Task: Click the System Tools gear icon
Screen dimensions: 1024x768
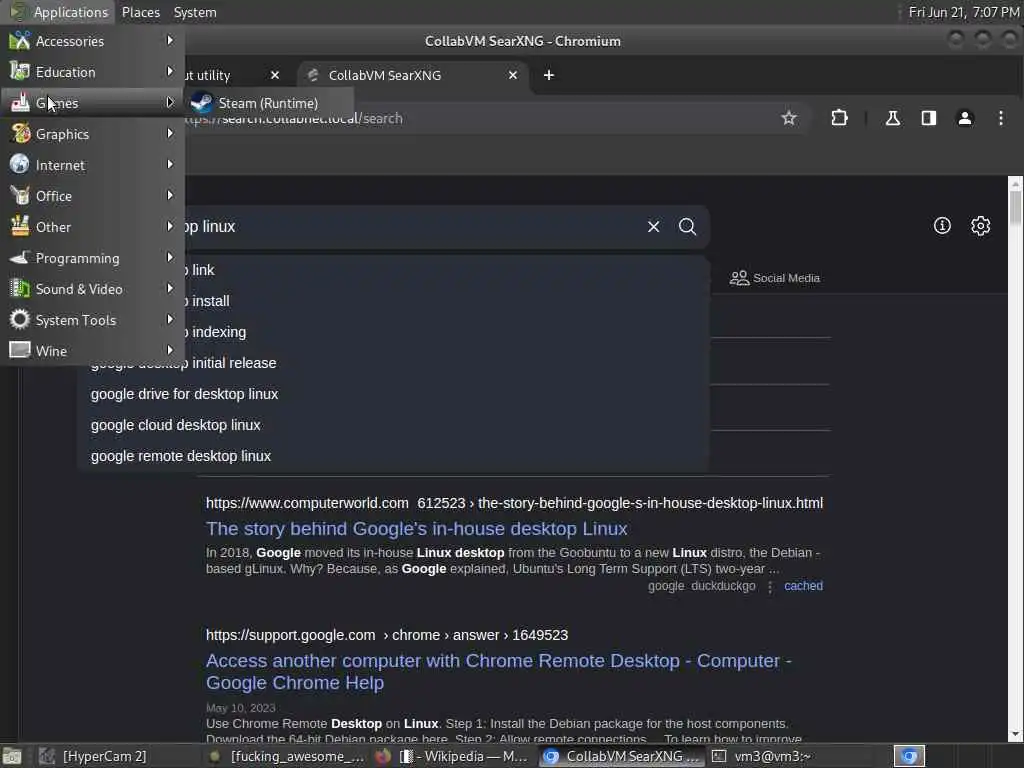Action: (x=20, y=319)
